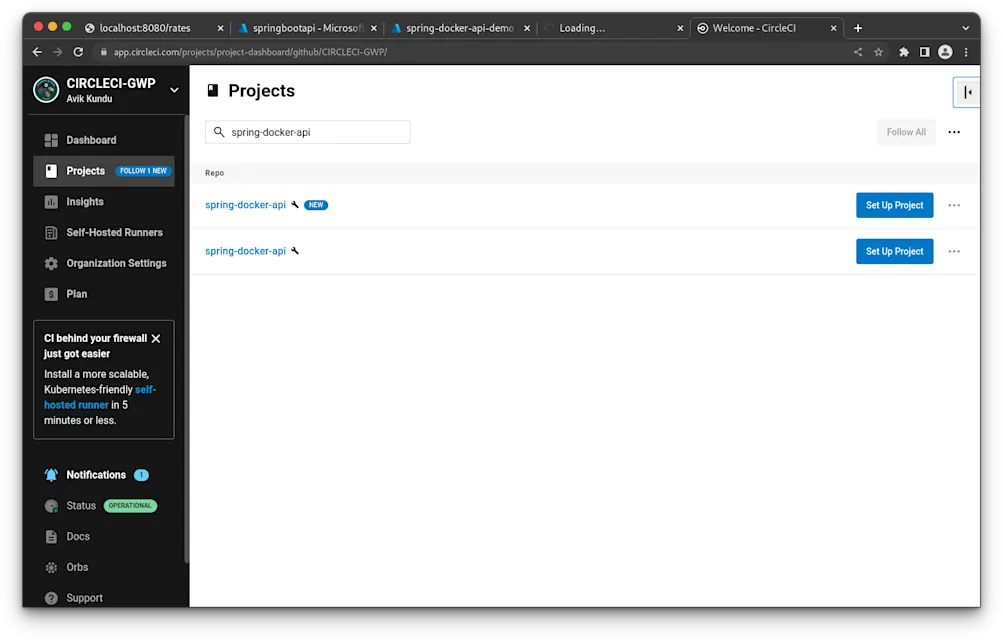Select the Insights chart icon
The image size is (1003, 640).
click(51, 202)
